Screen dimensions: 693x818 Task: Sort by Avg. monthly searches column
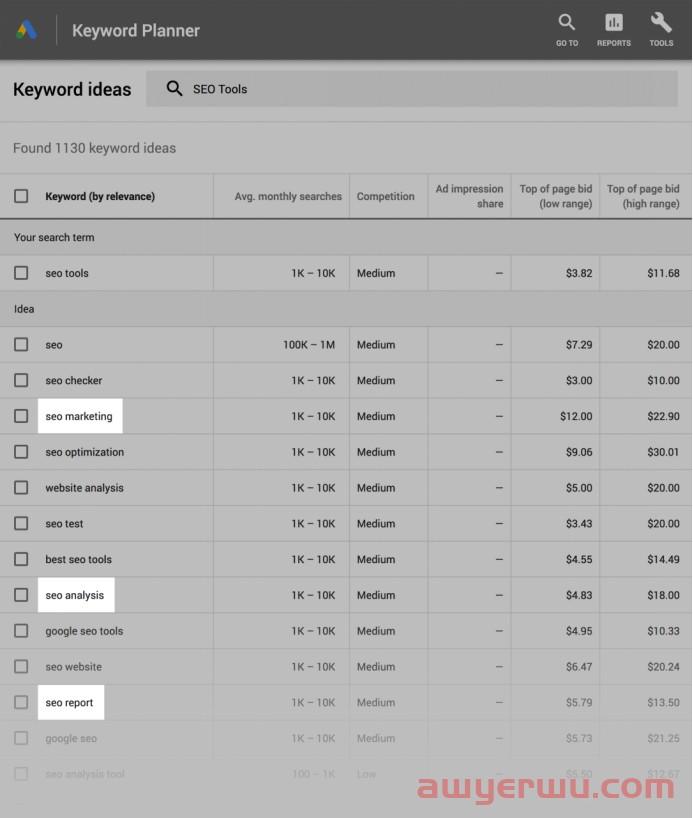click(x=288, y=197)
